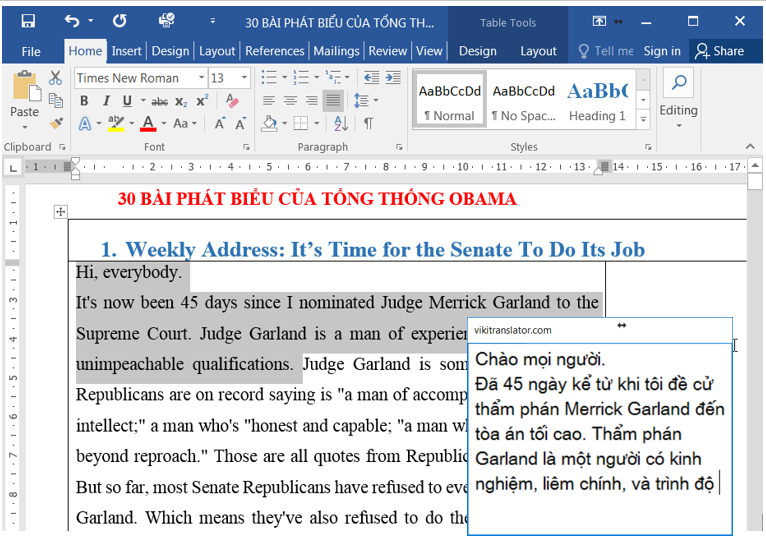The width and height of the screenshot is (766, 539).
Task: Clear all formatting with eraser icon
Action: [x=233, y=101]
